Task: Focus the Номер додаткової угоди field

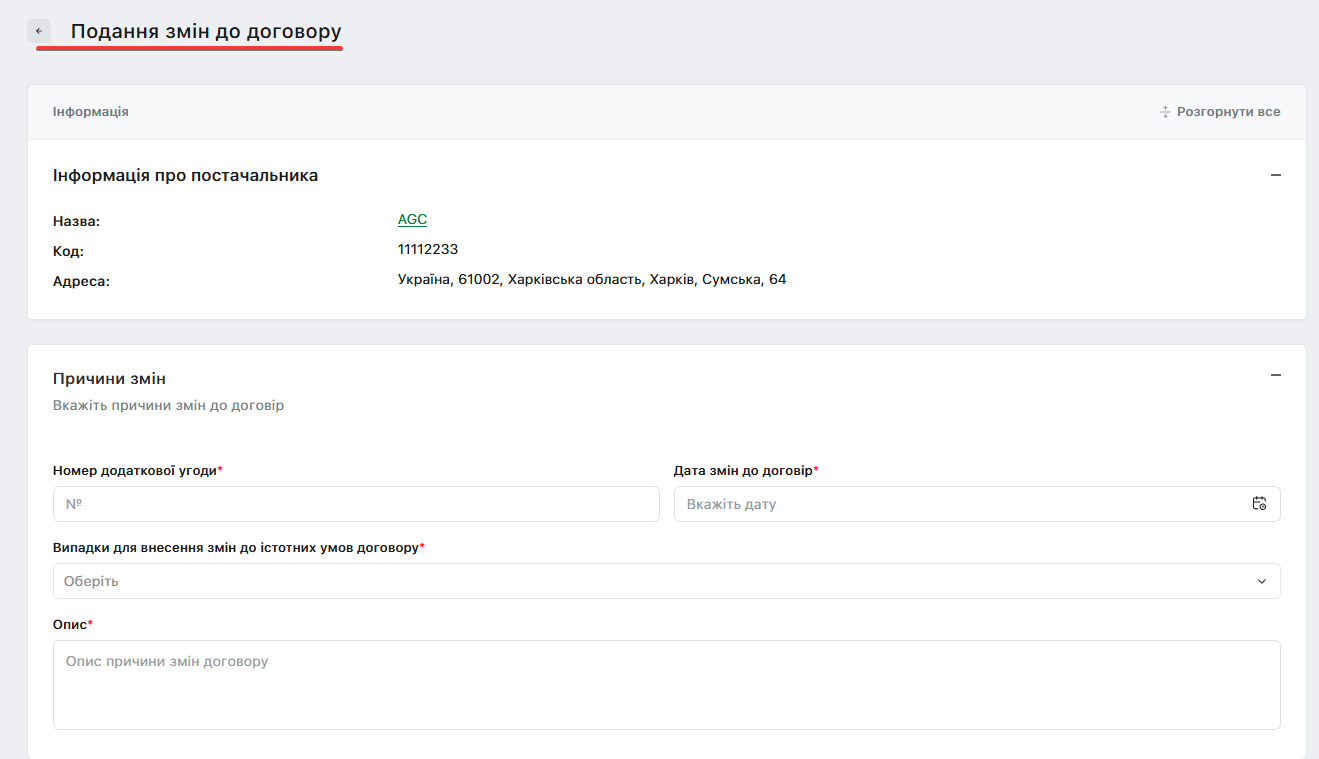Action: [x=356, y=504]
